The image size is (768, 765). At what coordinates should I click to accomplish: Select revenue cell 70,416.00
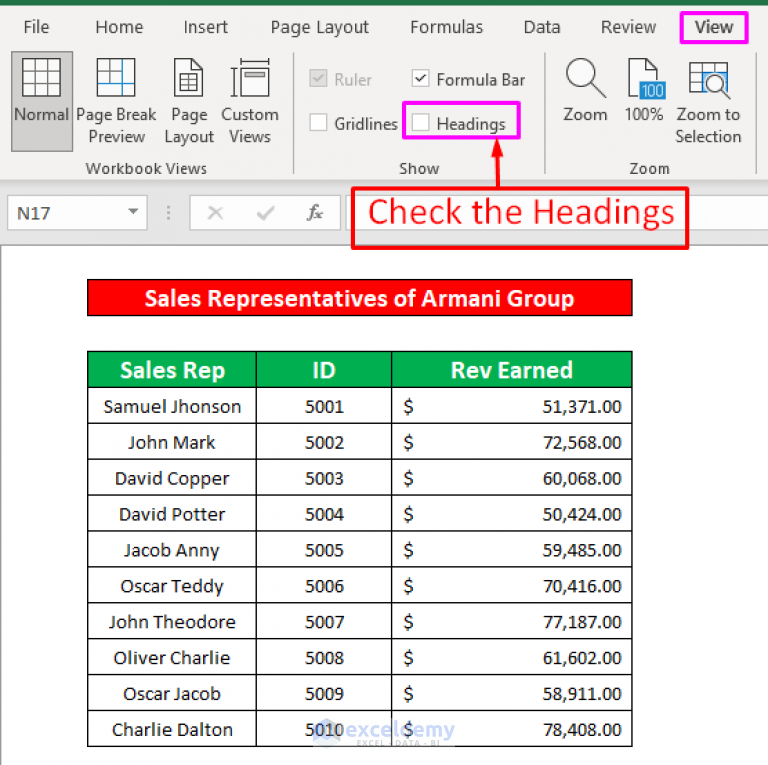[x=512, y=585]
